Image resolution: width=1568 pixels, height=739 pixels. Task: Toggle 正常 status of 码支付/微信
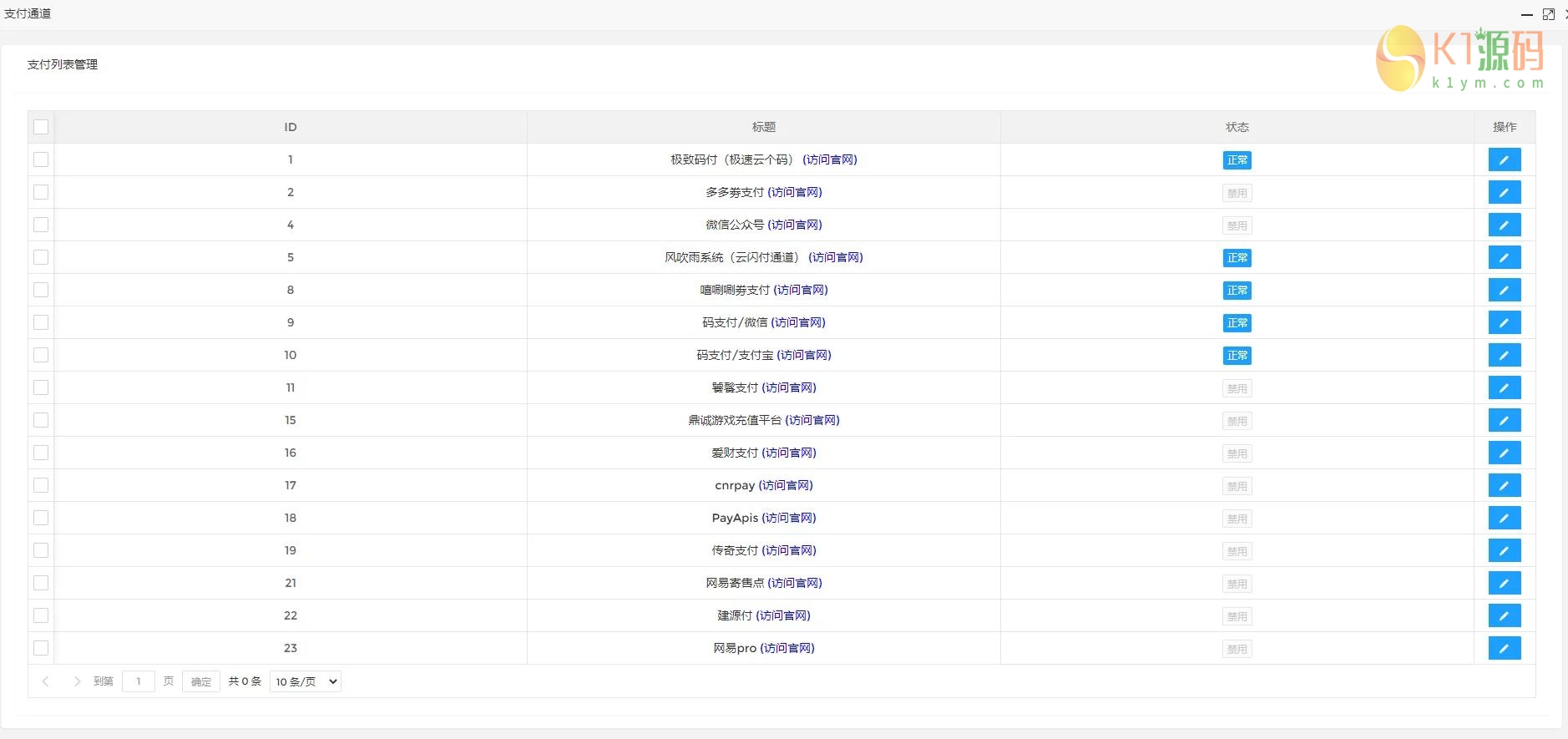point(1237,323)
